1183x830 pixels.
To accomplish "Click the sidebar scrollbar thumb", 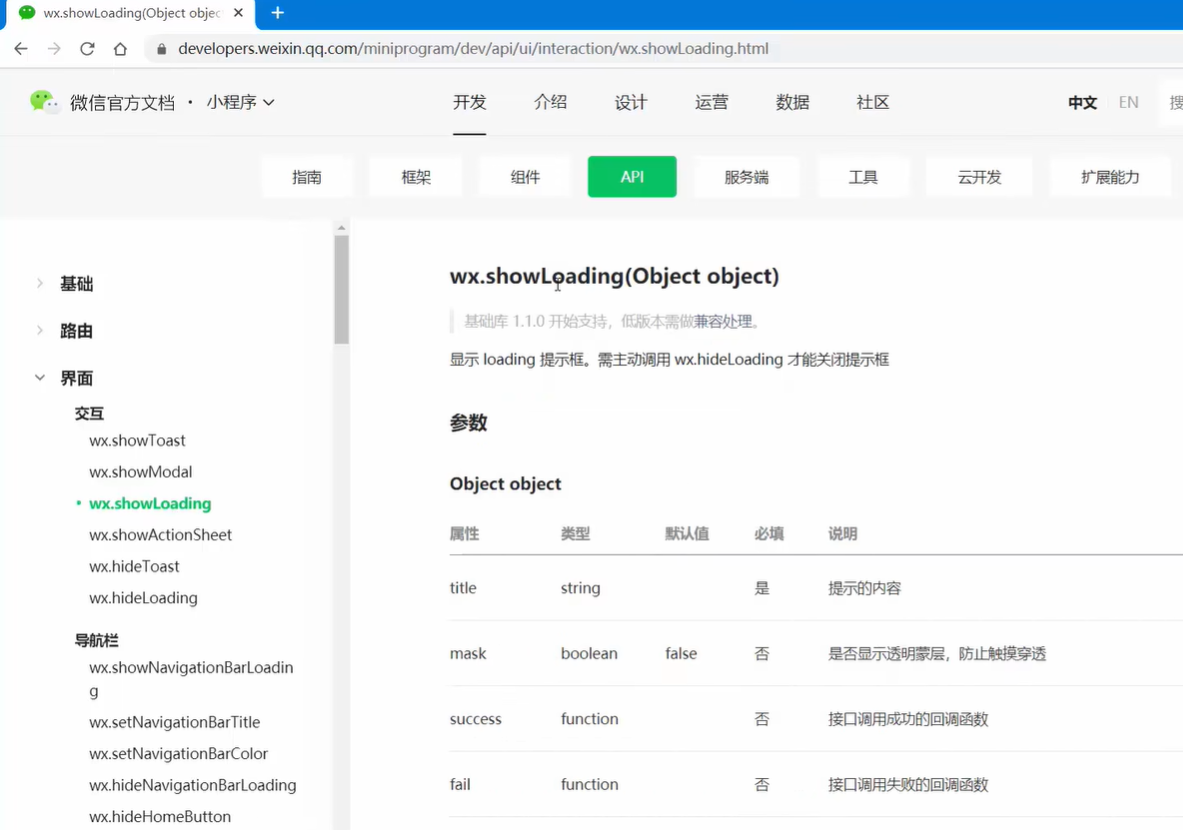I will [342, 290].
